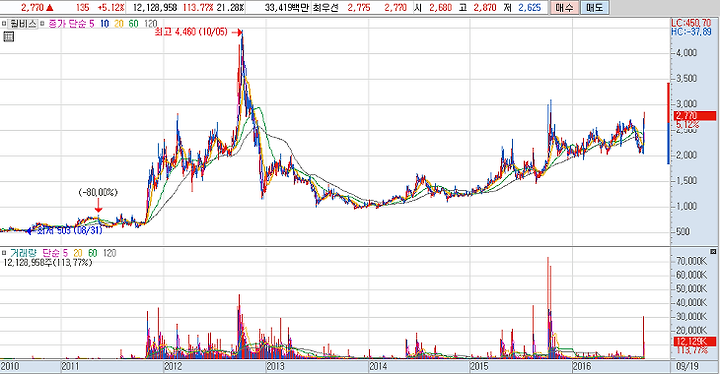This screenshot has width=720, height=374.
Task: Click the 135 price change value
Action: click(x=83, y=7)
